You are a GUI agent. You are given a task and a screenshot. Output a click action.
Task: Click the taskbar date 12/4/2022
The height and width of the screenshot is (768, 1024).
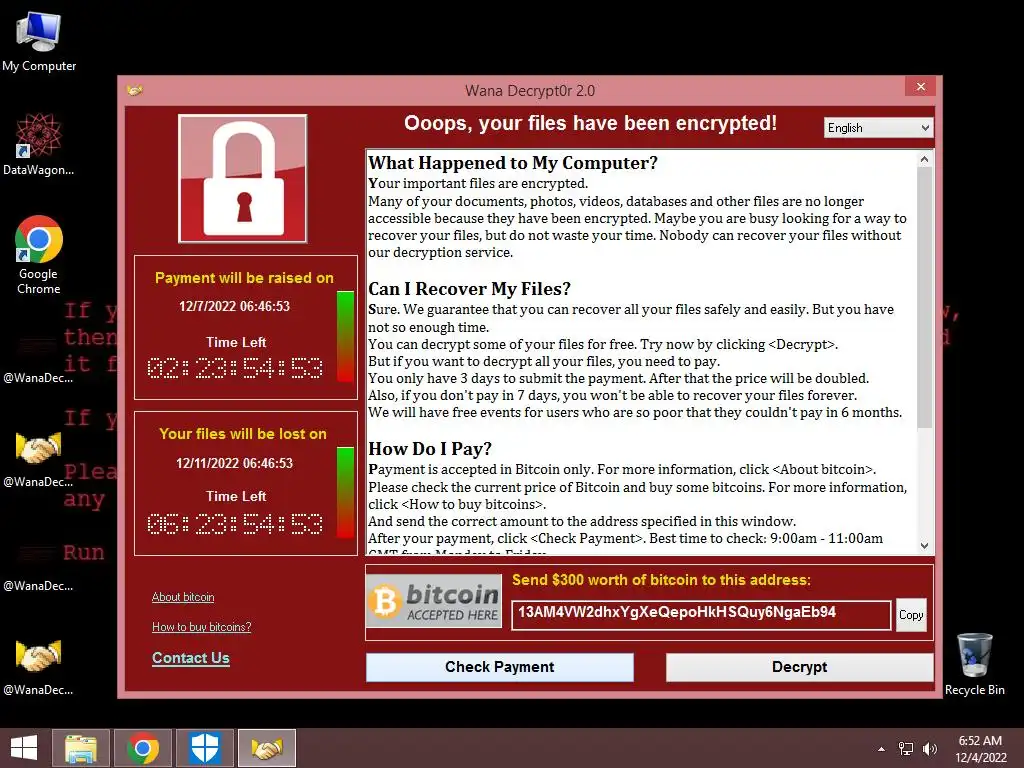tap(980, 758)
